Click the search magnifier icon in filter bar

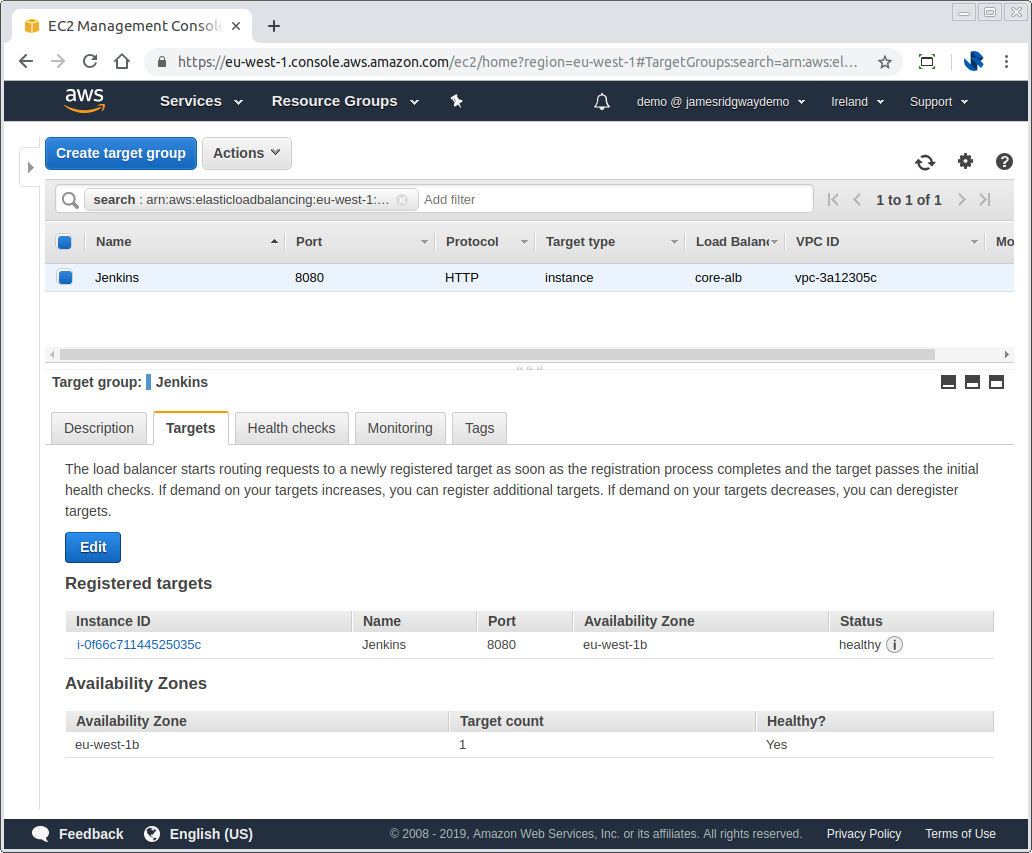coord(70,199)
